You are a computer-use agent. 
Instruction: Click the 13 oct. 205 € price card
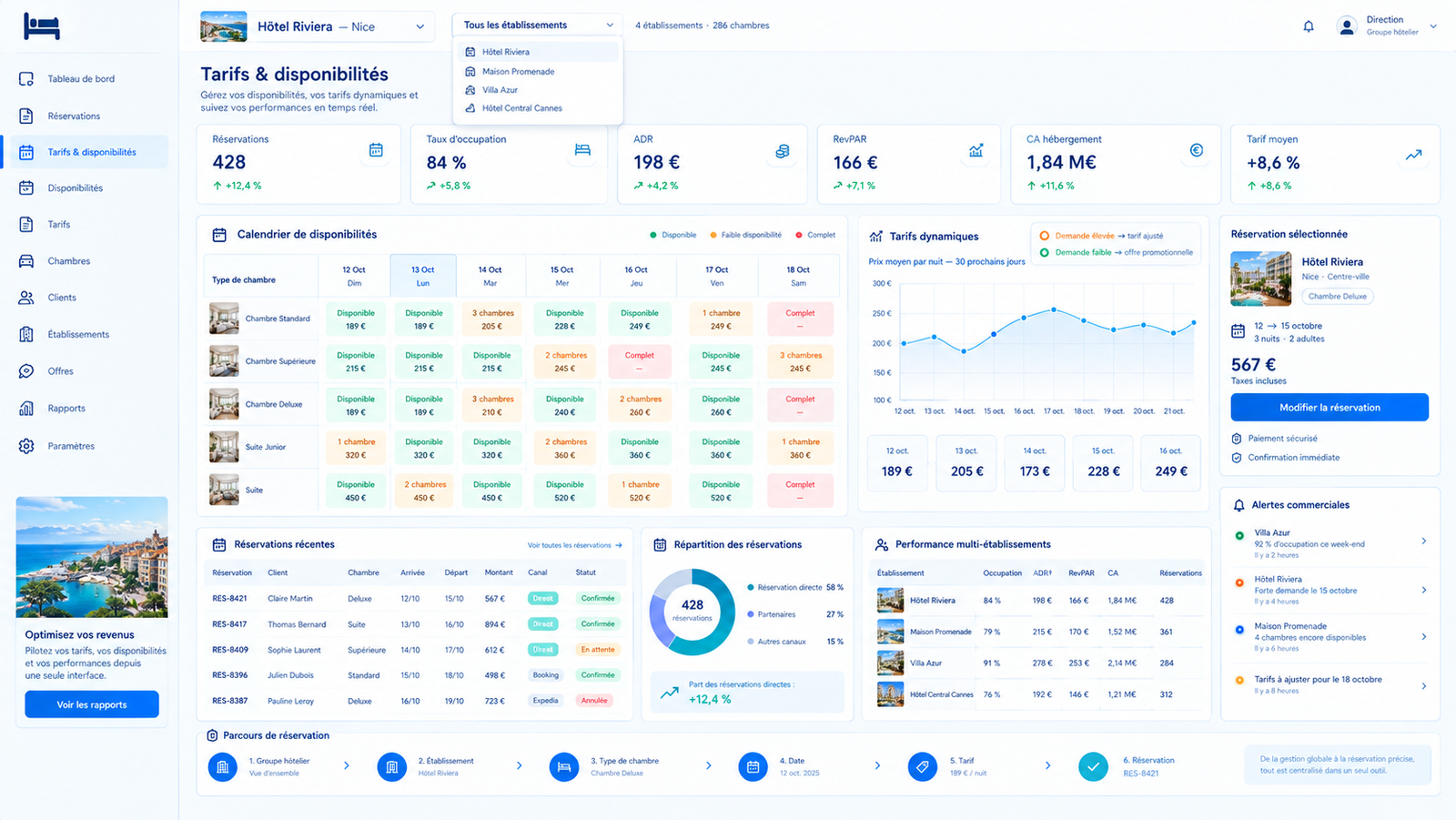966,462
